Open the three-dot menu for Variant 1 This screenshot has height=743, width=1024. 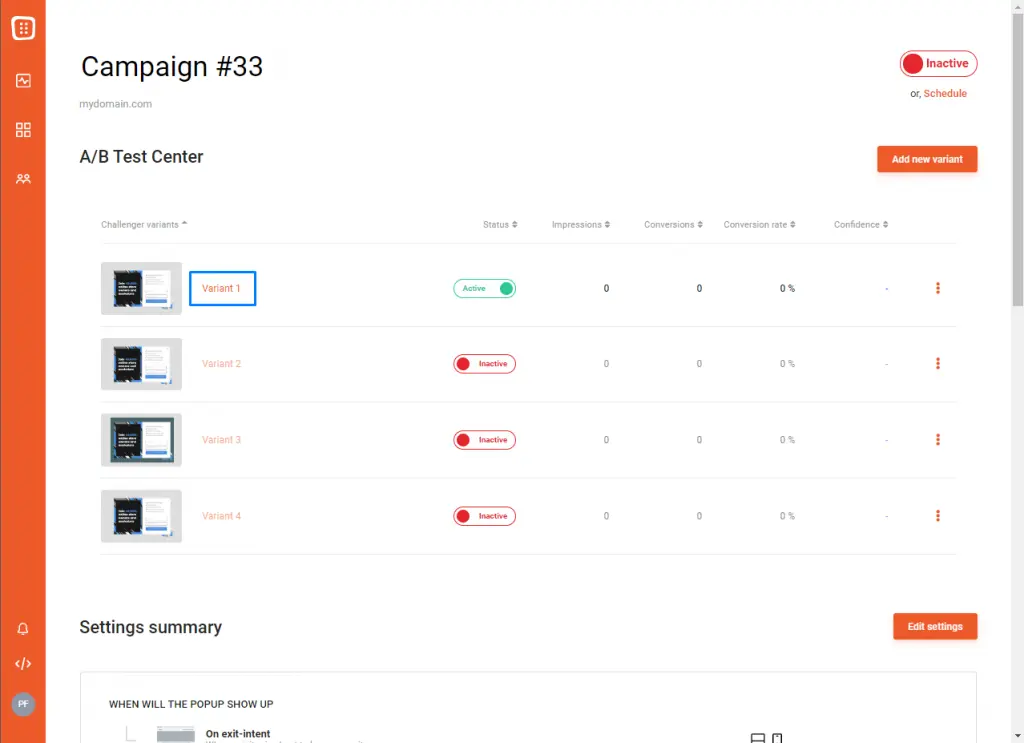[937, 288]
